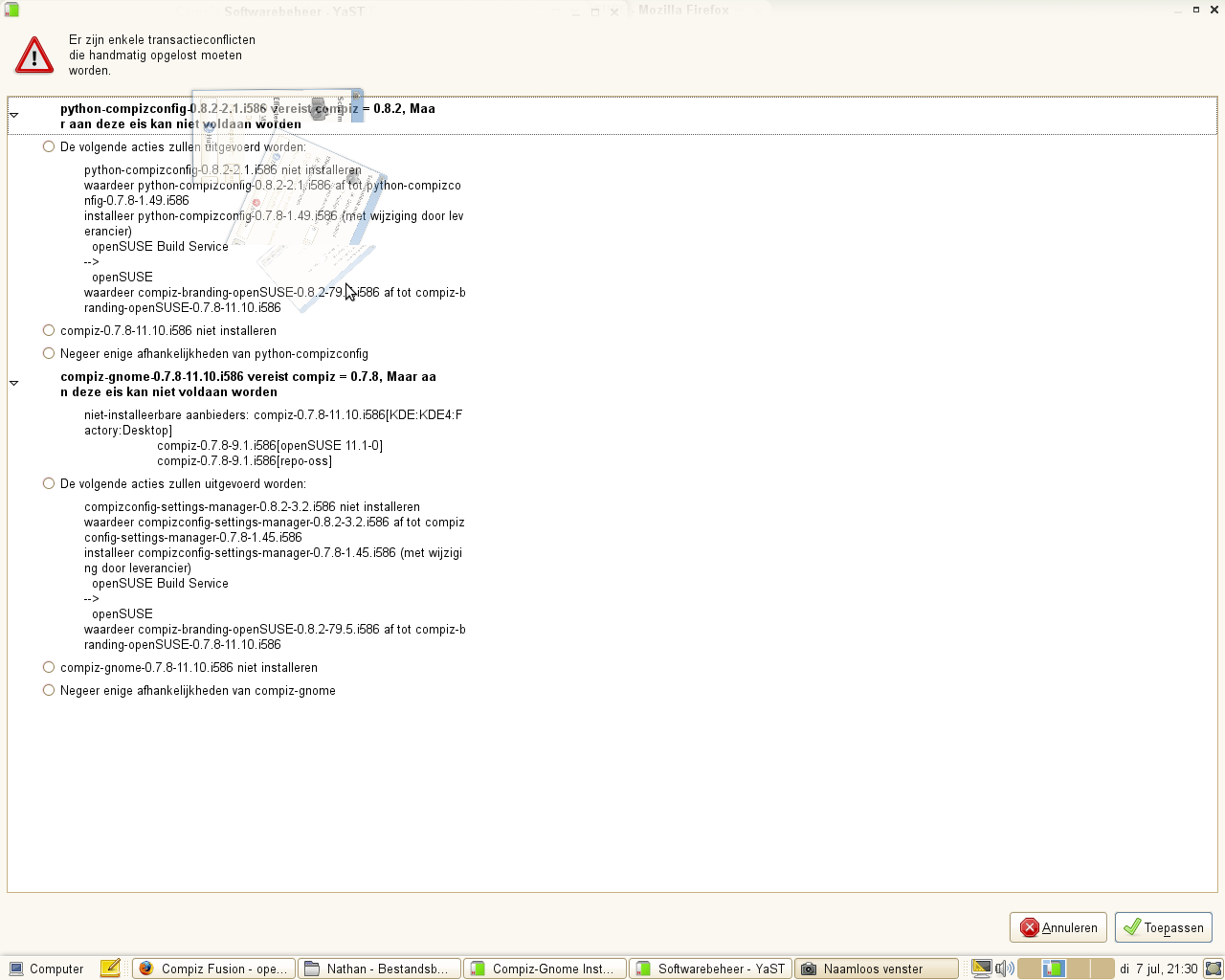Collapse the compiz-gnome conflict section
Image resolution: width=1225 pixels, height=980 pixels.
coord(14,383)
